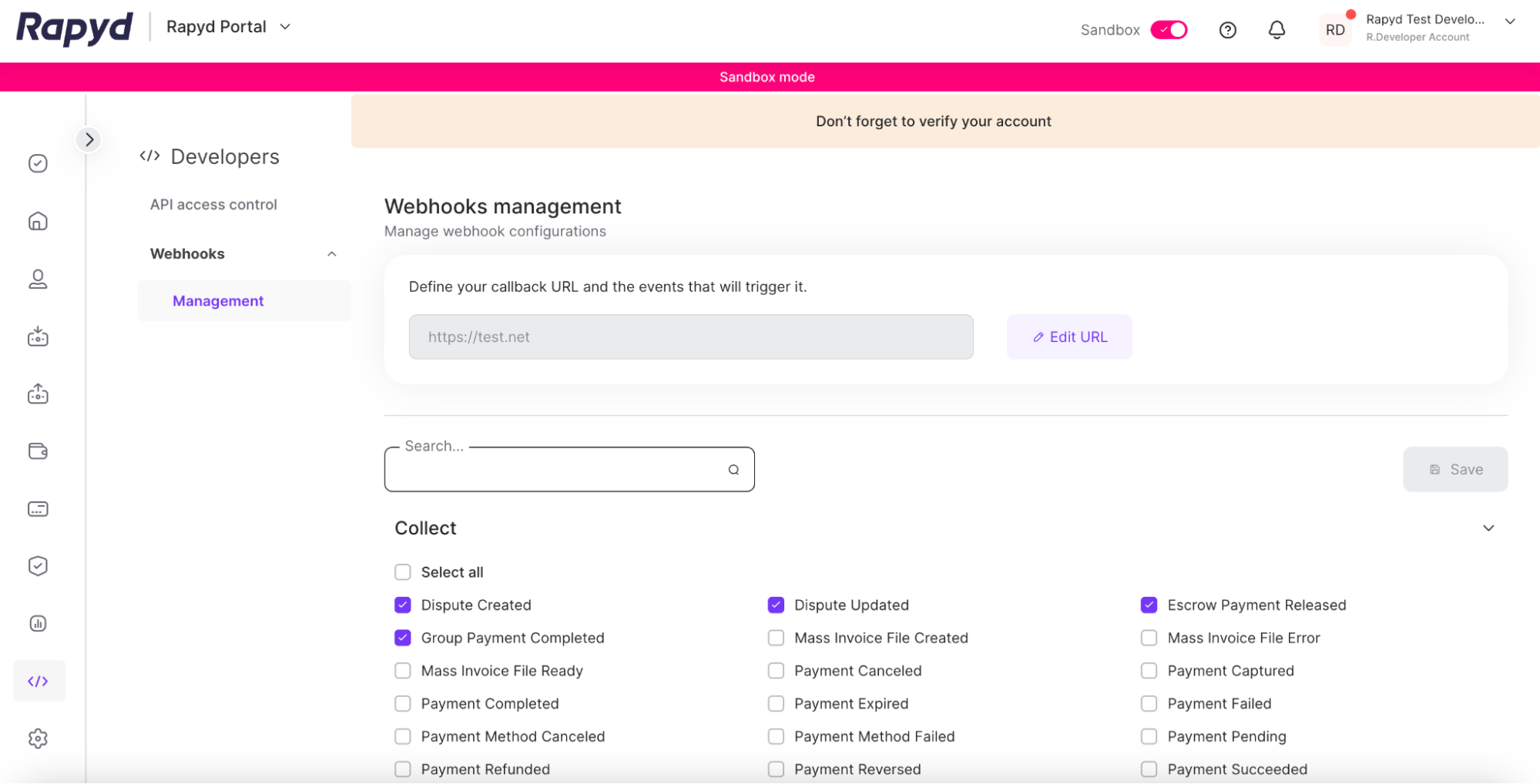Open the Rapyd Portal workspace dropdown
The width and height of the screenshot is (1540, 784).
click(x=284, y=26)
